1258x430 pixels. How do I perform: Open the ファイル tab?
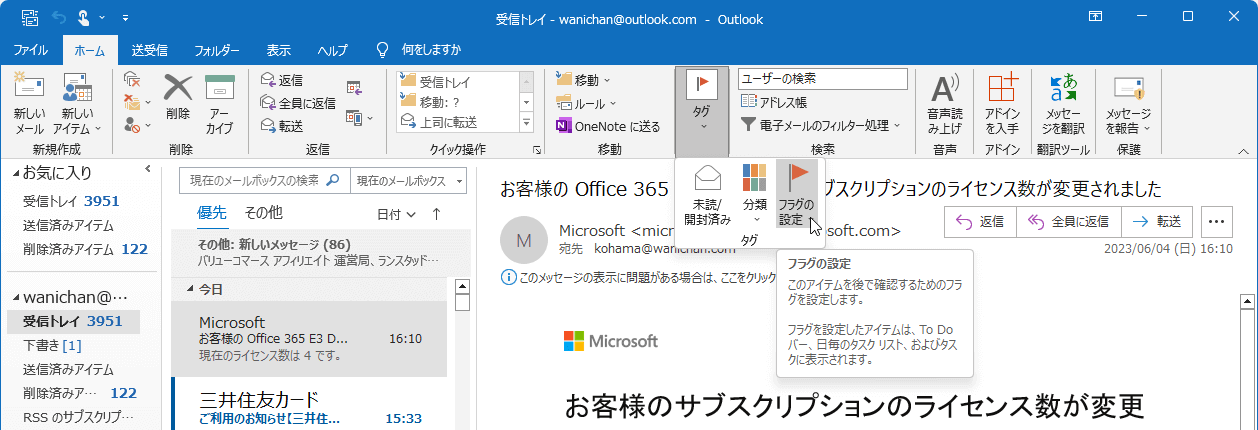click(31, 50)
